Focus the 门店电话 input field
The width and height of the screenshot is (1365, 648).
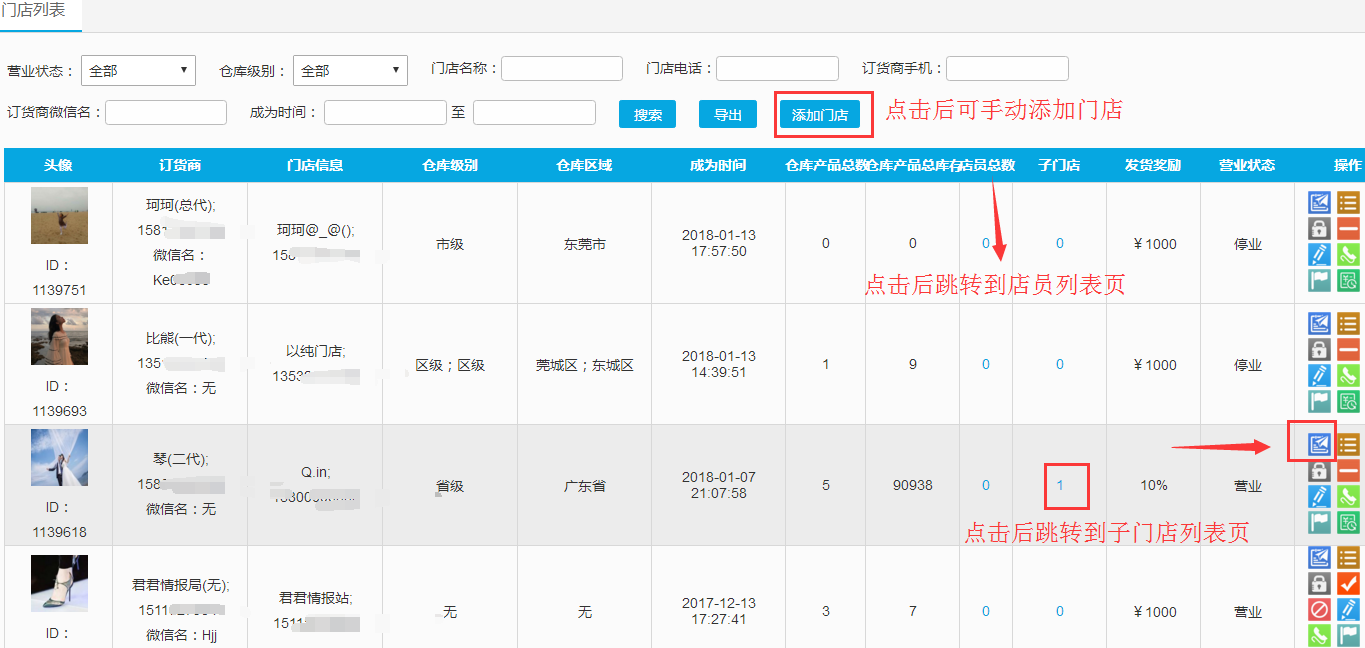click(777, 69)
